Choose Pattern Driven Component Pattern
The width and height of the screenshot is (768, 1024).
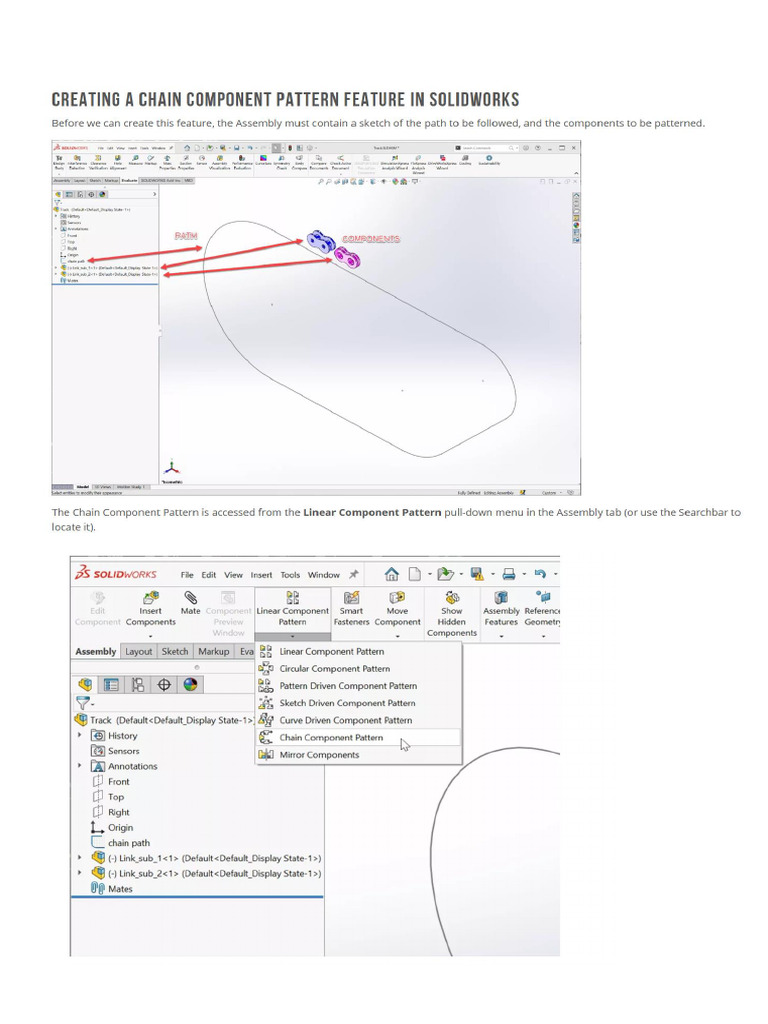pos(358,686)
